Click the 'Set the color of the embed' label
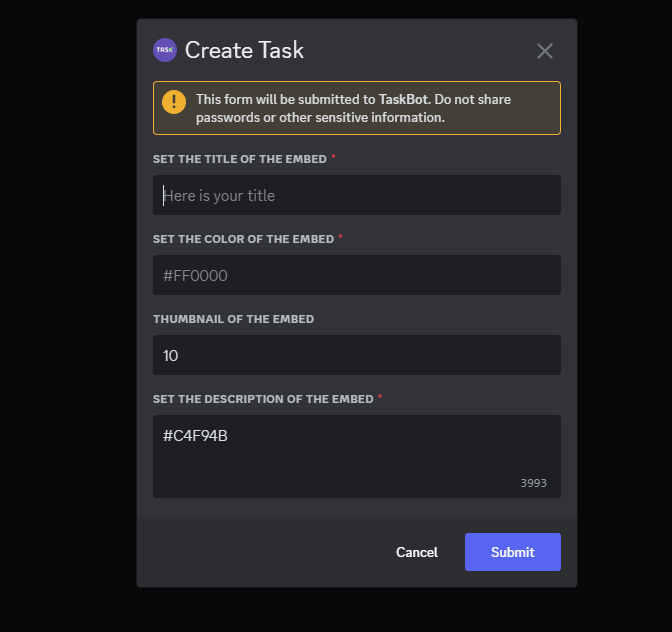Image resolution: width=672 pixels, height=632 pixels. 243,239
